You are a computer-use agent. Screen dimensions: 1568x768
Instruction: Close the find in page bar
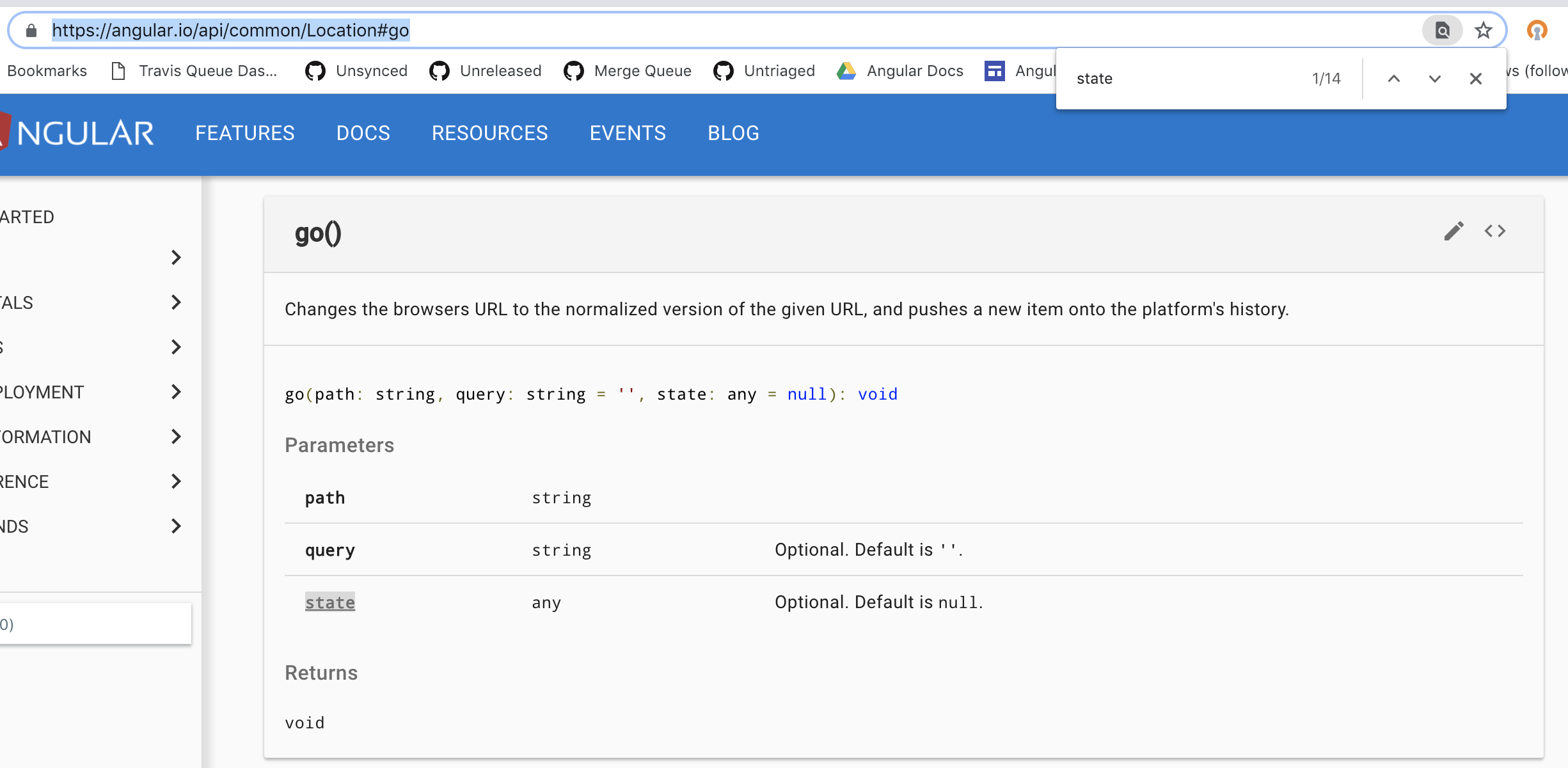[1475, 78]
